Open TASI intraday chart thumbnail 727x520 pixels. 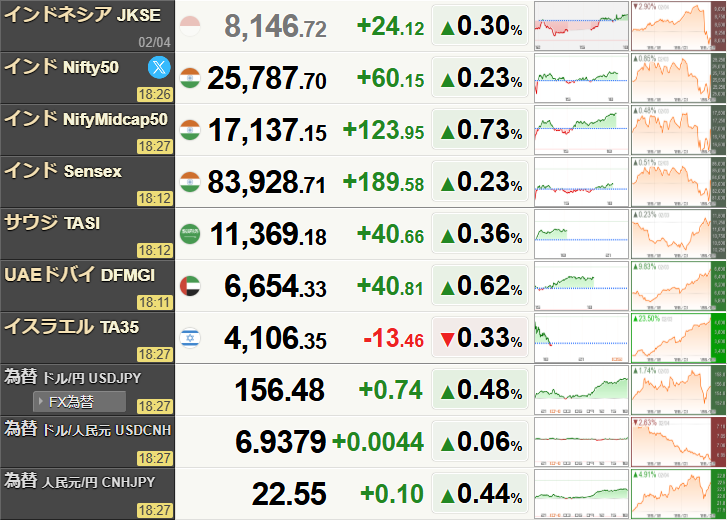(581, 234)
